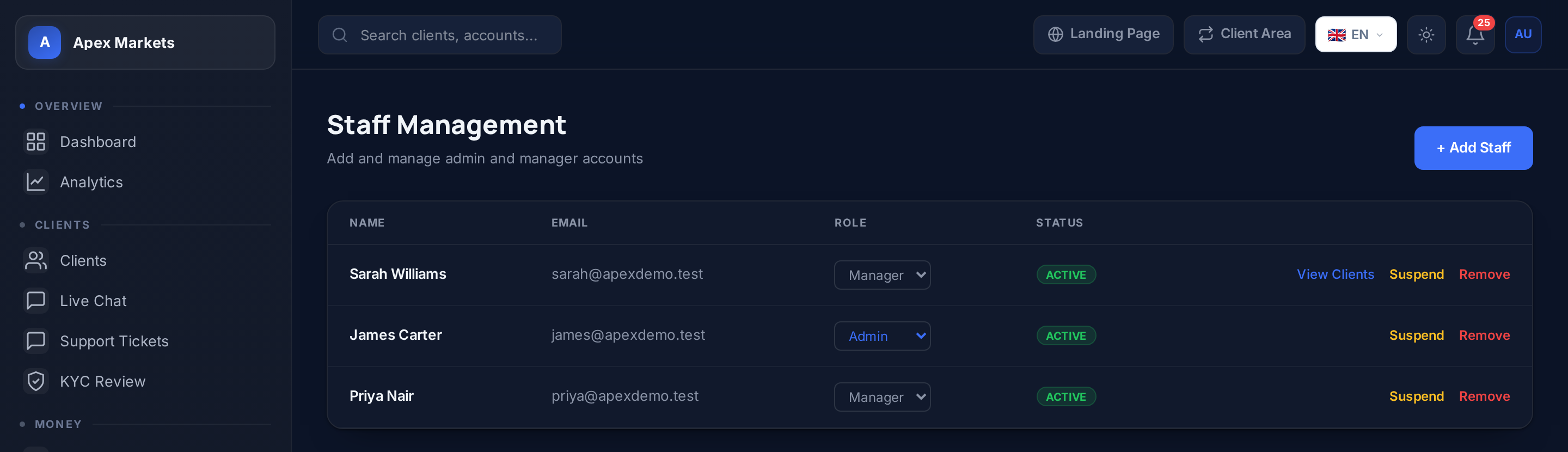Screen dimensions: 1568x452
Task: Click the name Priya Nair
Action: pos(382,396)
